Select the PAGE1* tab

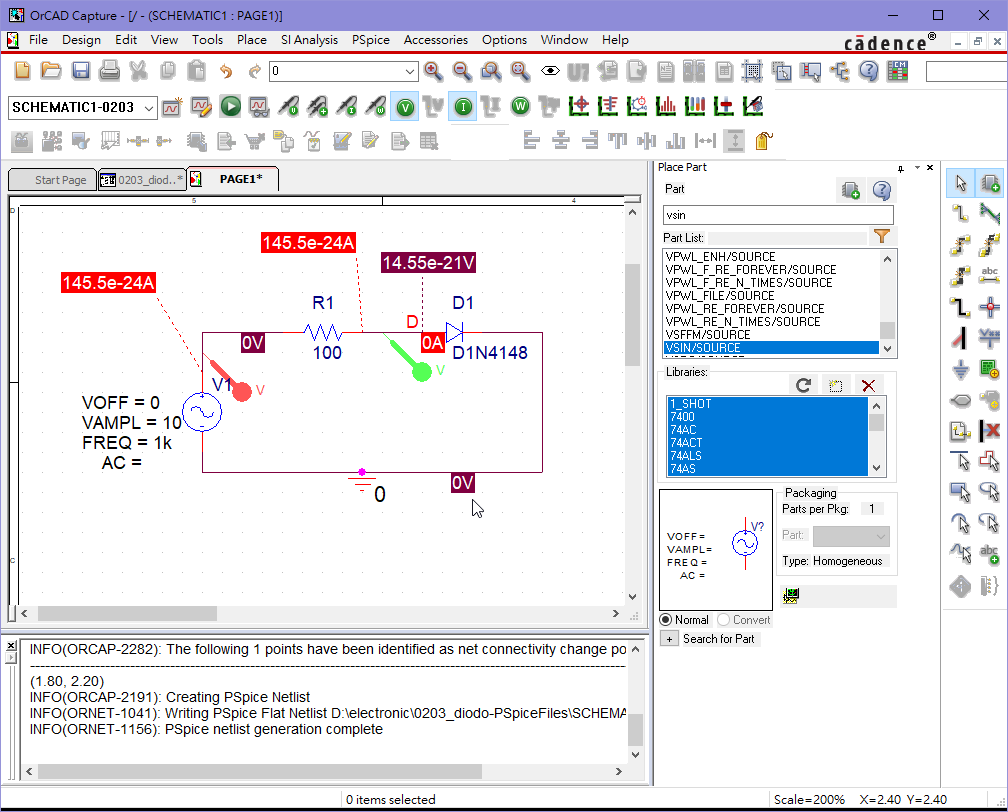click(233, 179)
